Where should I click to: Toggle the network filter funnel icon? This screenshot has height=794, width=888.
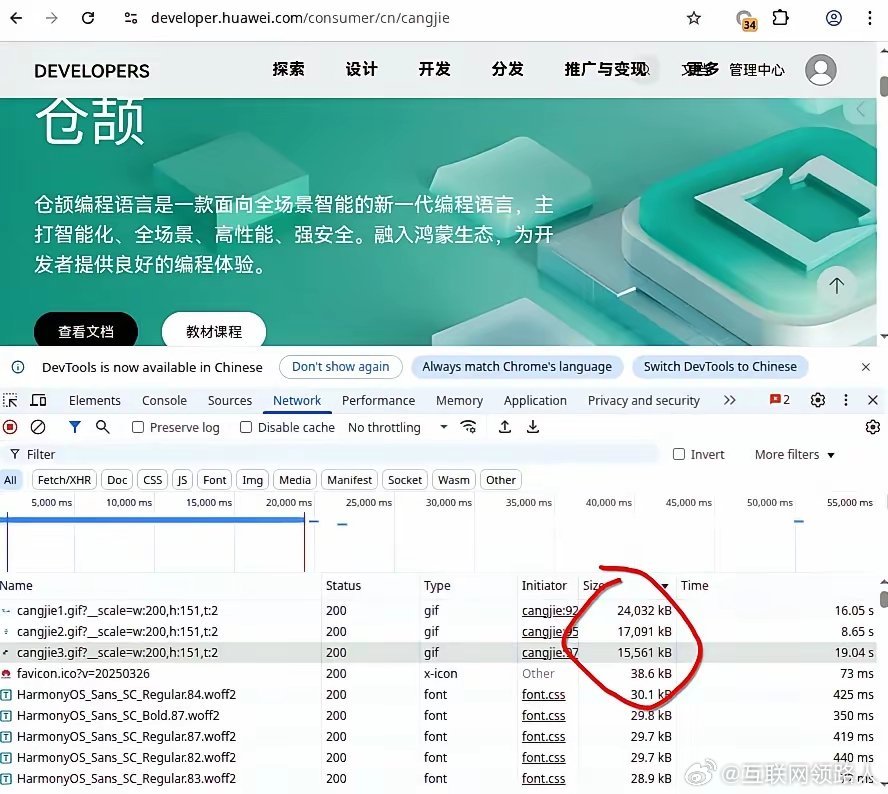coord(74,427)
